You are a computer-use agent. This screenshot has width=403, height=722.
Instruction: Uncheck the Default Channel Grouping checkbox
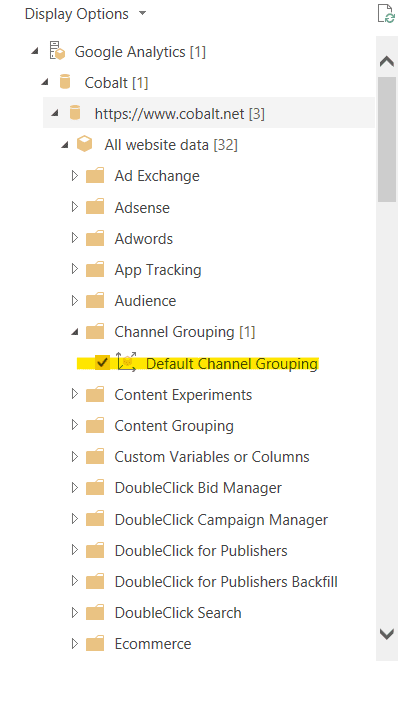coord(102,362)
